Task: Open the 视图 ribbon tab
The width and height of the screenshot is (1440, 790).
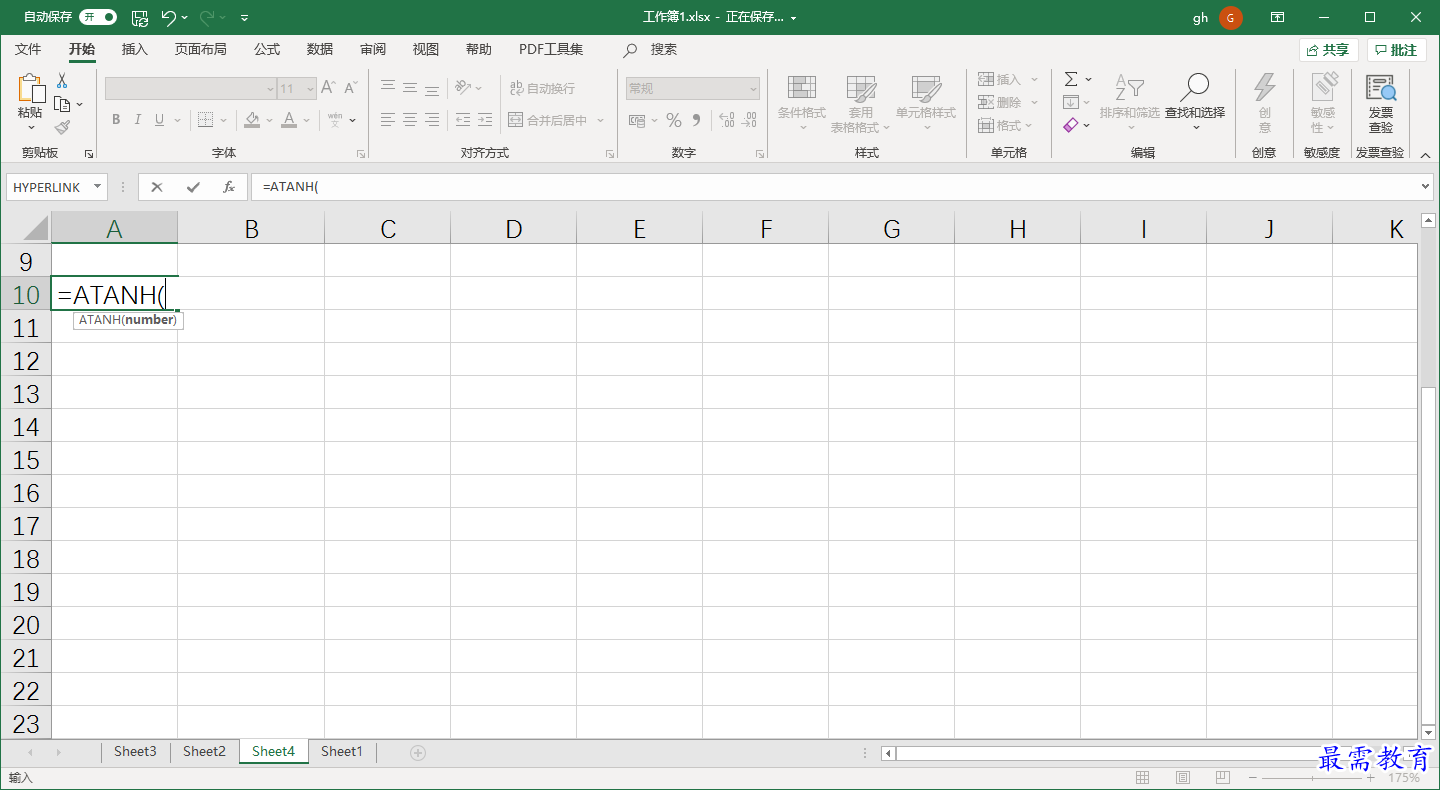Action: pos(426,49)
